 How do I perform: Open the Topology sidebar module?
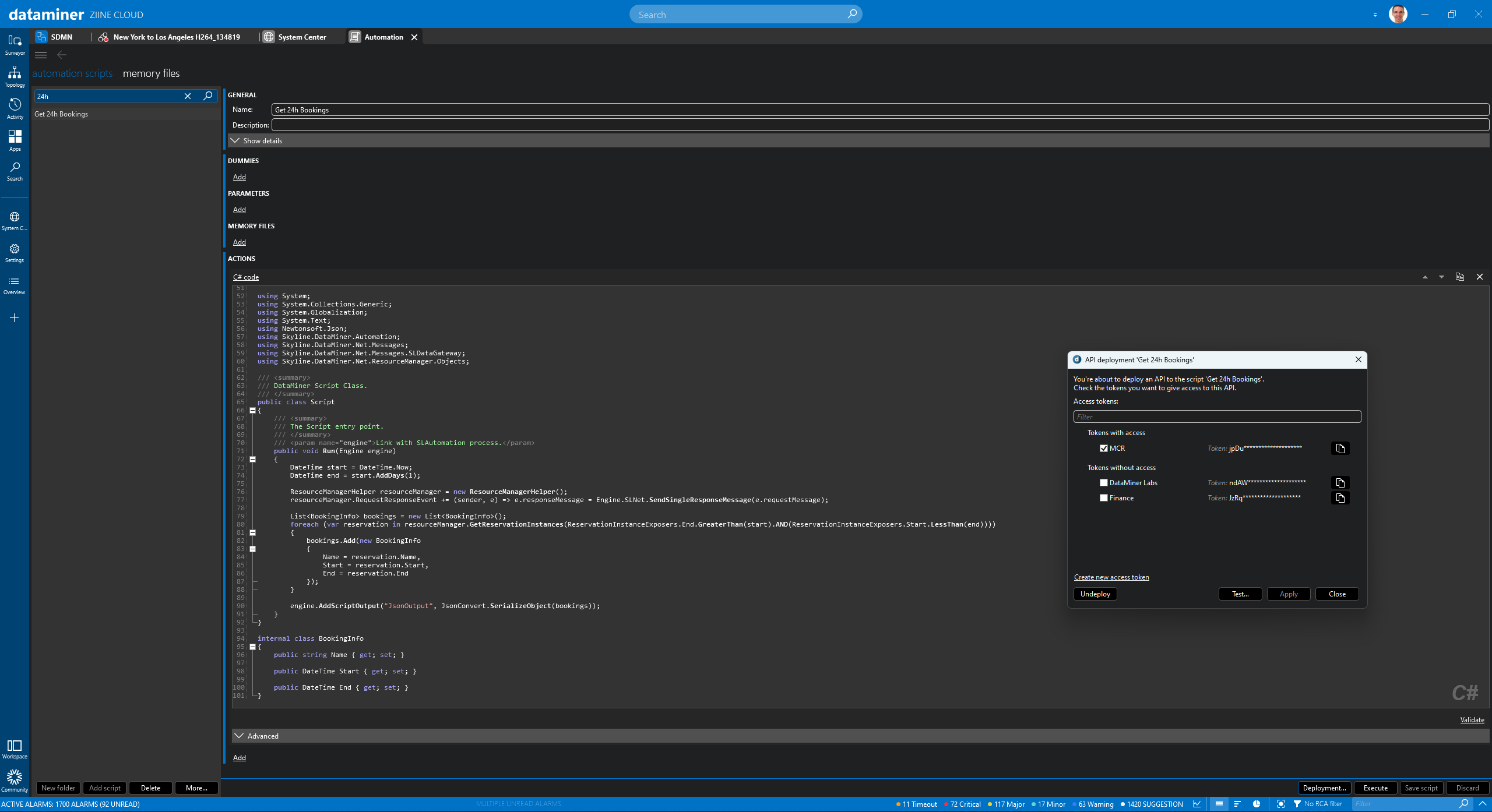(x=15, y=77)
